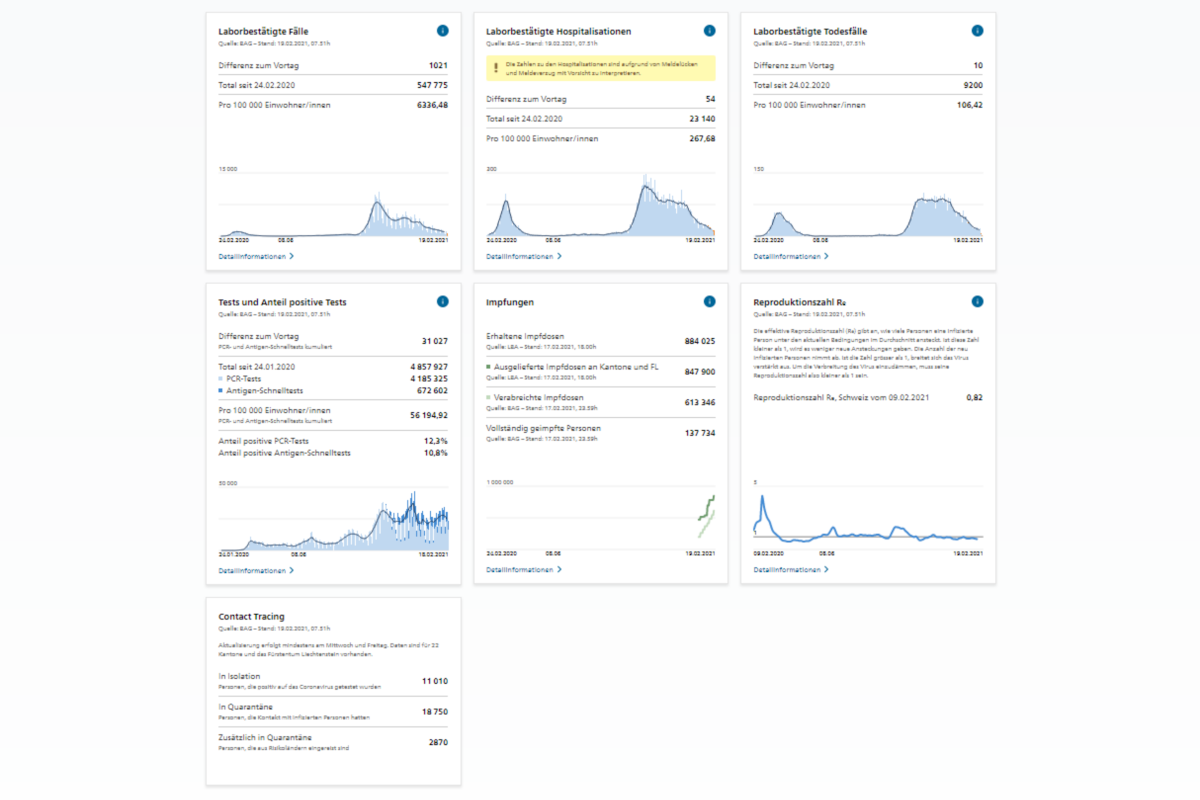
Task: Click the 'Laborbestätigte Todesfälle' card title
Action: tap(810, 31)
